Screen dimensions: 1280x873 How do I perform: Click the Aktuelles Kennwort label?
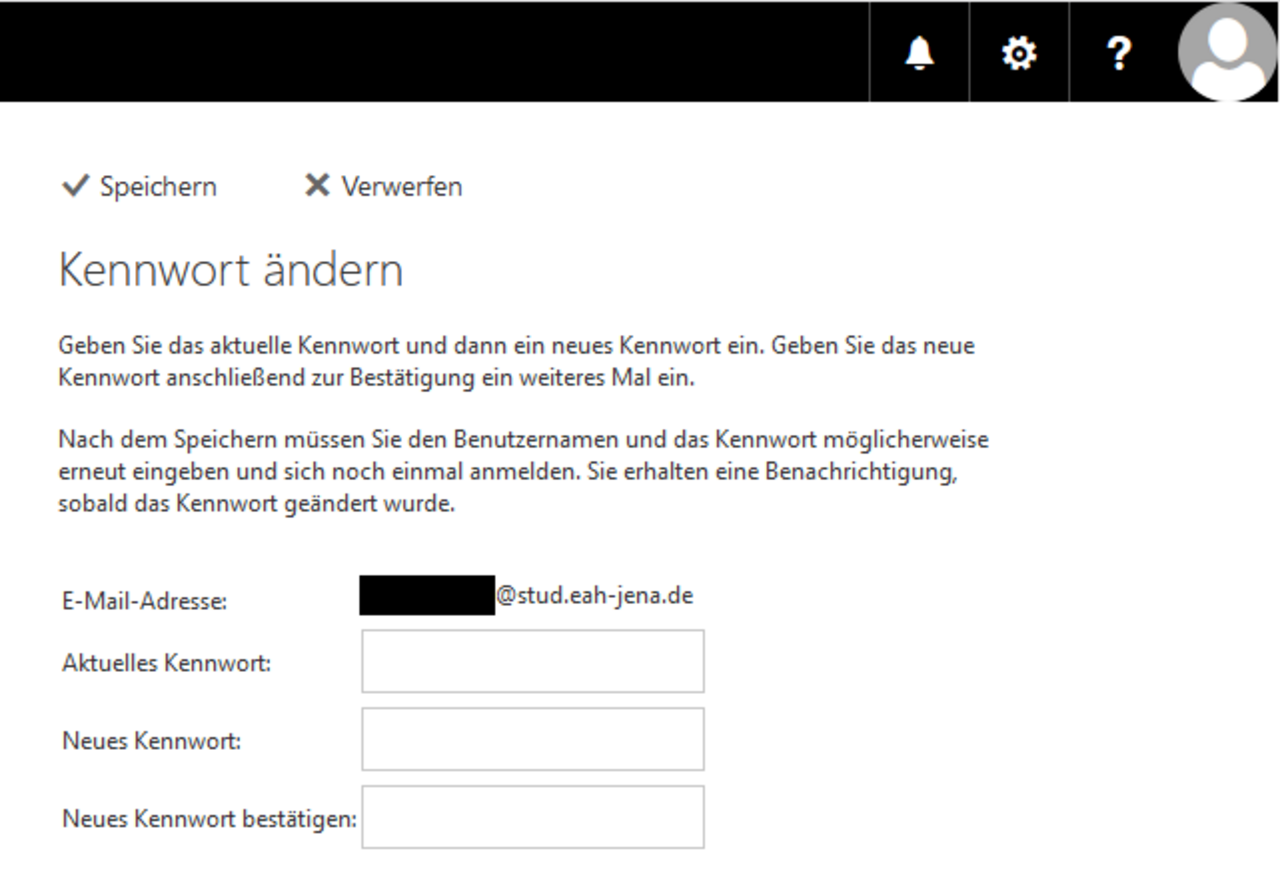(166, 663)
